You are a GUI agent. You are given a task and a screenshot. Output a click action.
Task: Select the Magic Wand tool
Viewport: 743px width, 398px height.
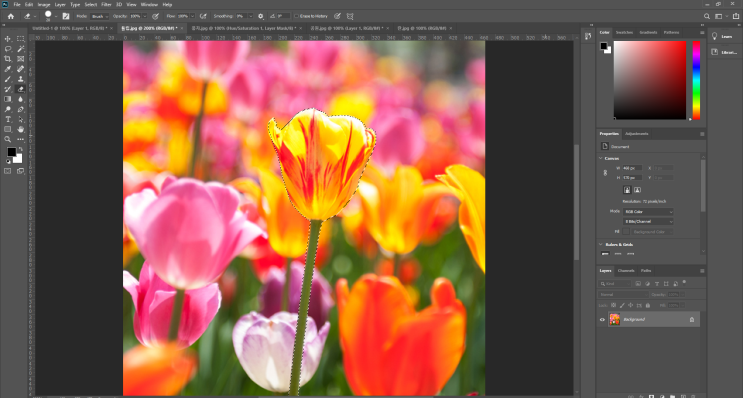pyautogui.click(x=20, y=49)
